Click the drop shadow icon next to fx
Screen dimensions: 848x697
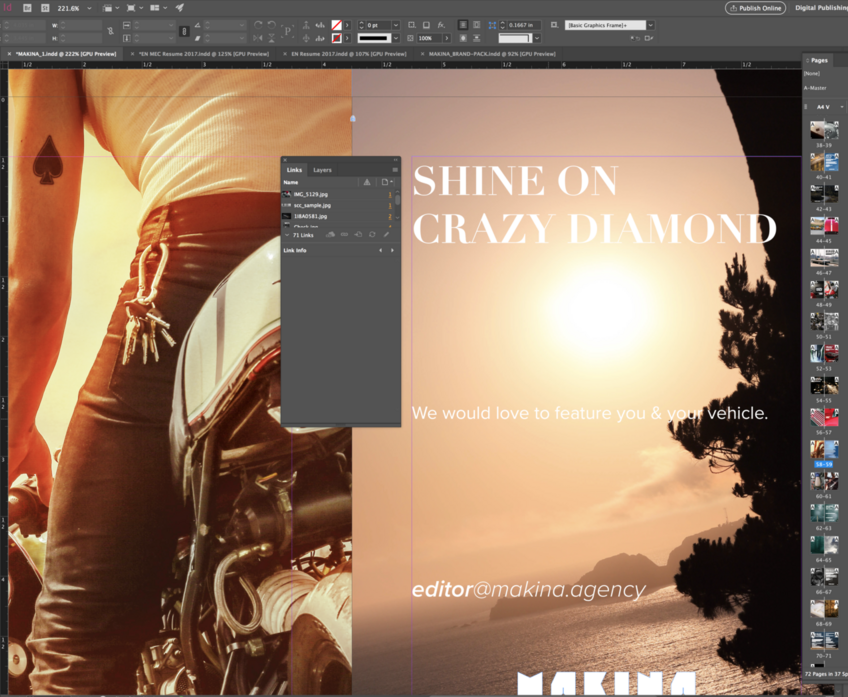coord(426,25)
